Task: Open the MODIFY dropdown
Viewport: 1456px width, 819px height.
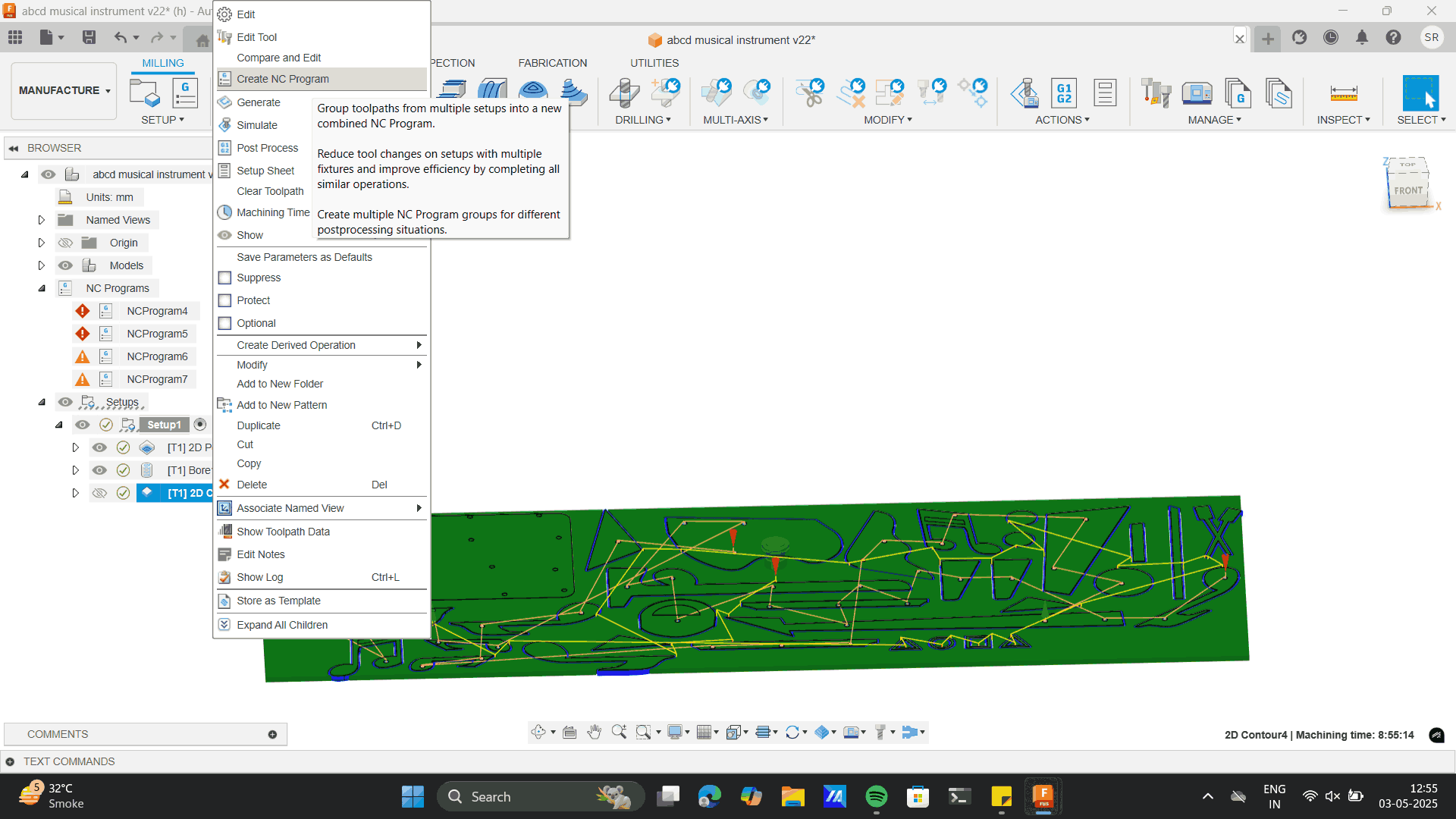Action: 888,120
